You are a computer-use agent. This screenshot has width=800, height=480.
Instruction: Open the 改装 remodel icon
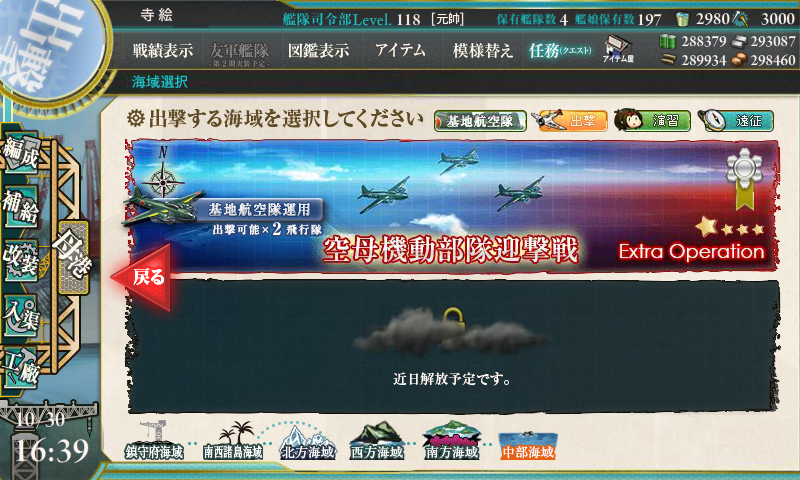click(x=21, y=261)
